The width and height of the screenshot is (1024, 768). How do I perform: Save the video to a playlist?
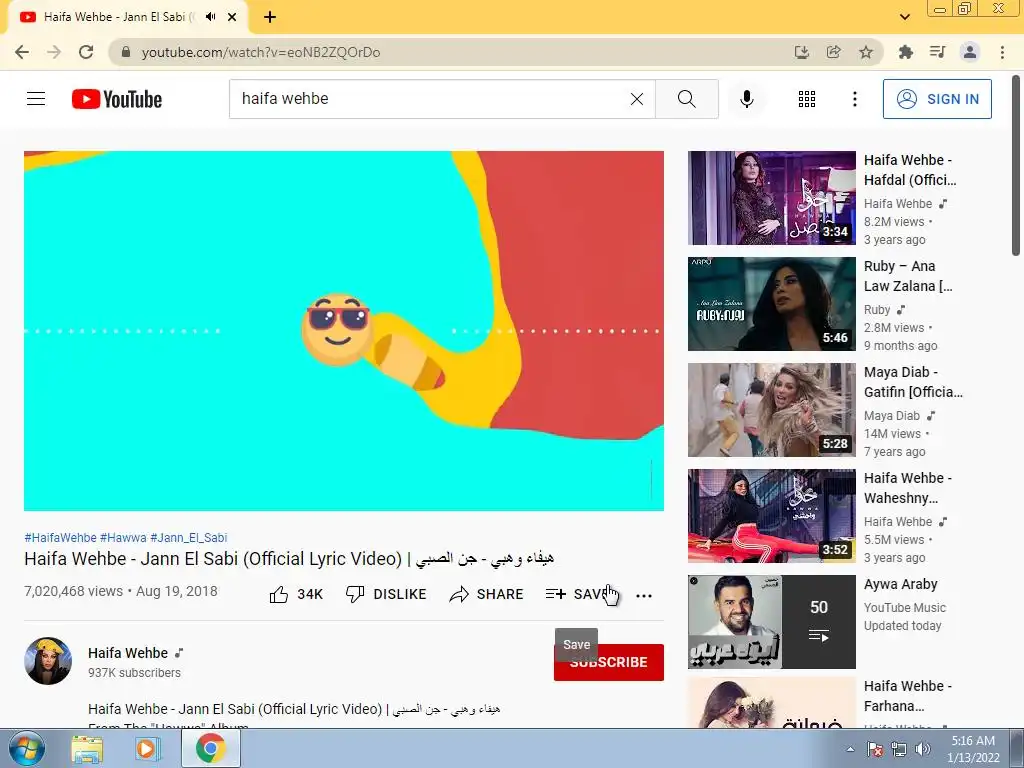coord(577,594)
